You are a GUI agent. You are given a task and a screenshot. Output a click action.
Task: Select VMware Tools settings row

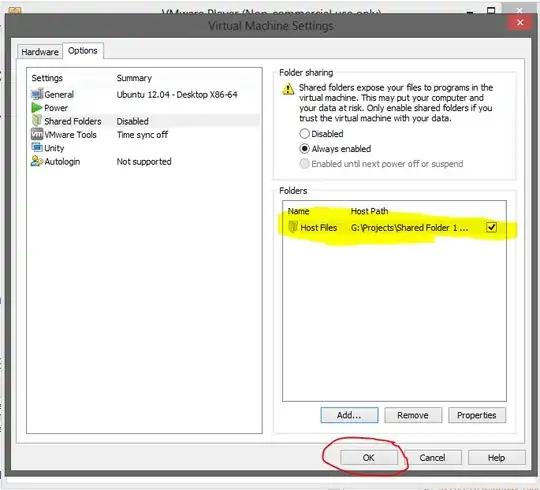point(144,135)
